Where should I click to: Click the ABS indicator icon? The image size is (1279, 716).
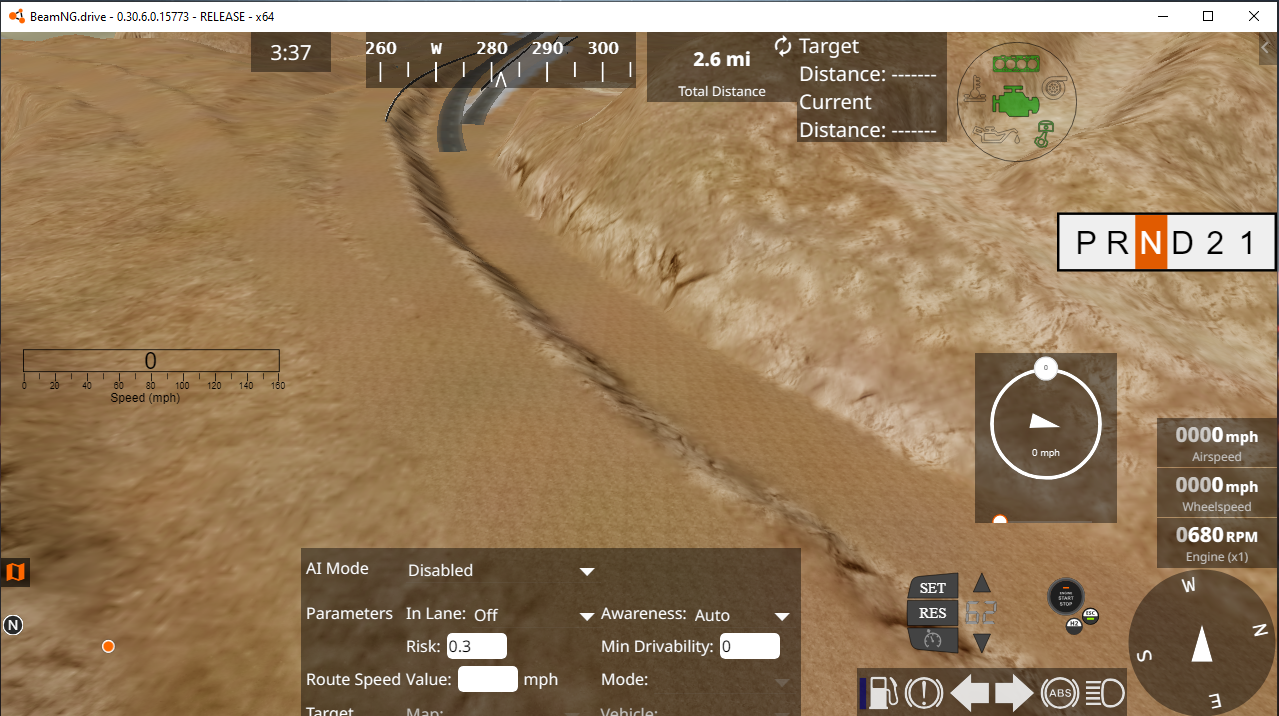1060,693
